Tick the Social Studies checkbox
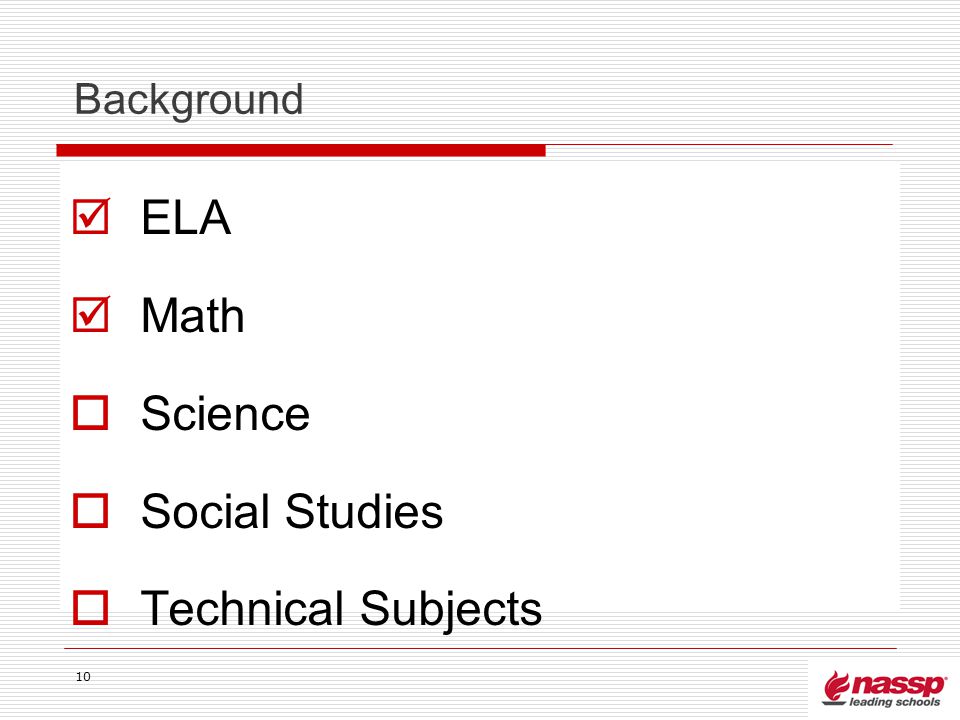960x720 pixels. click(x=91, y=511)
